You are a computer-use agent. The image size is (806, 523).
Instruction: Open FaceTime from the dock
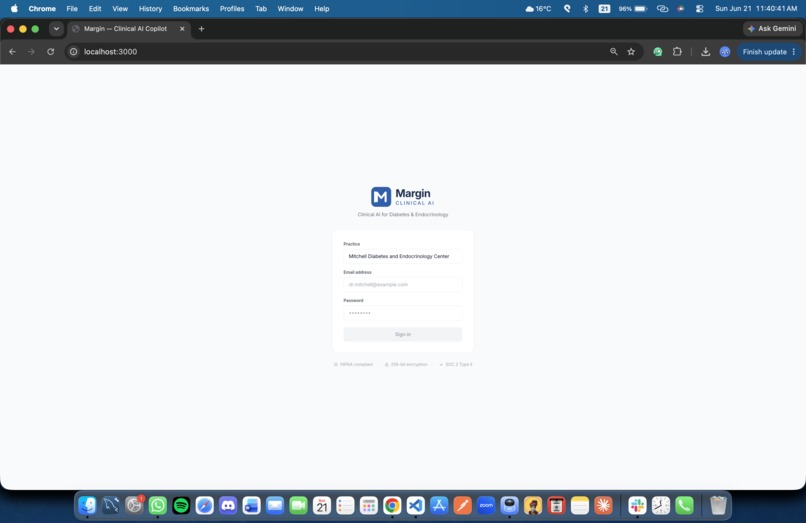(x=298, y=506)
